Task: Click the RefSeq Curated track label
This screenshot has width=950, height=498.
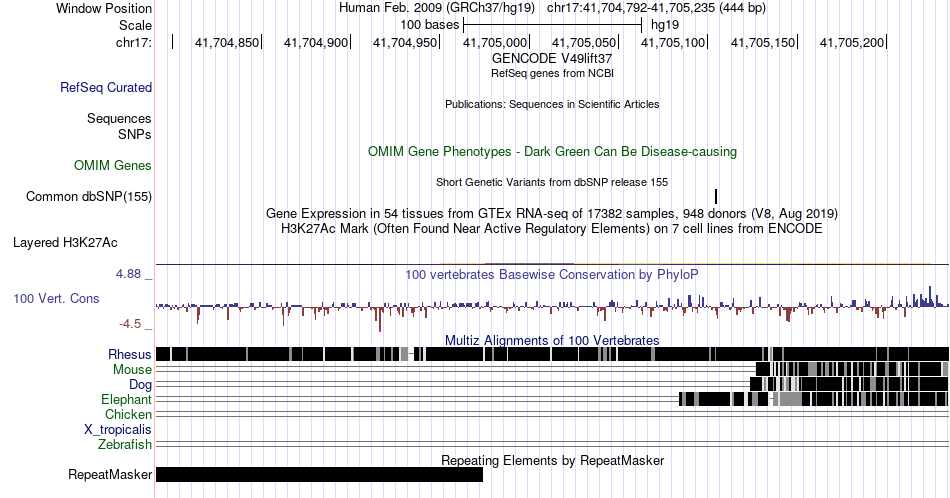Action: (x=106, y=87)
